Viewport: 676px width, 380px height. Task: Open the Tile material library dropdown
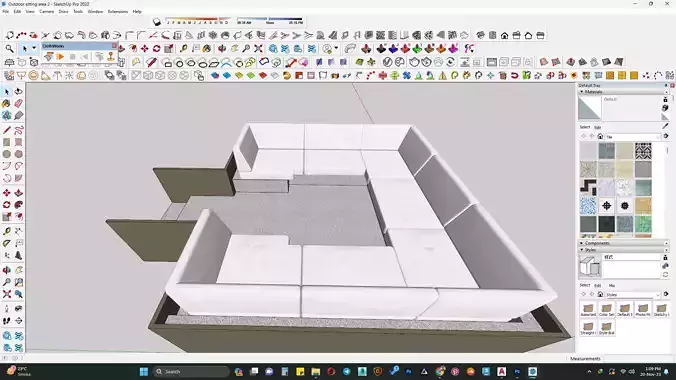[632, 137]
